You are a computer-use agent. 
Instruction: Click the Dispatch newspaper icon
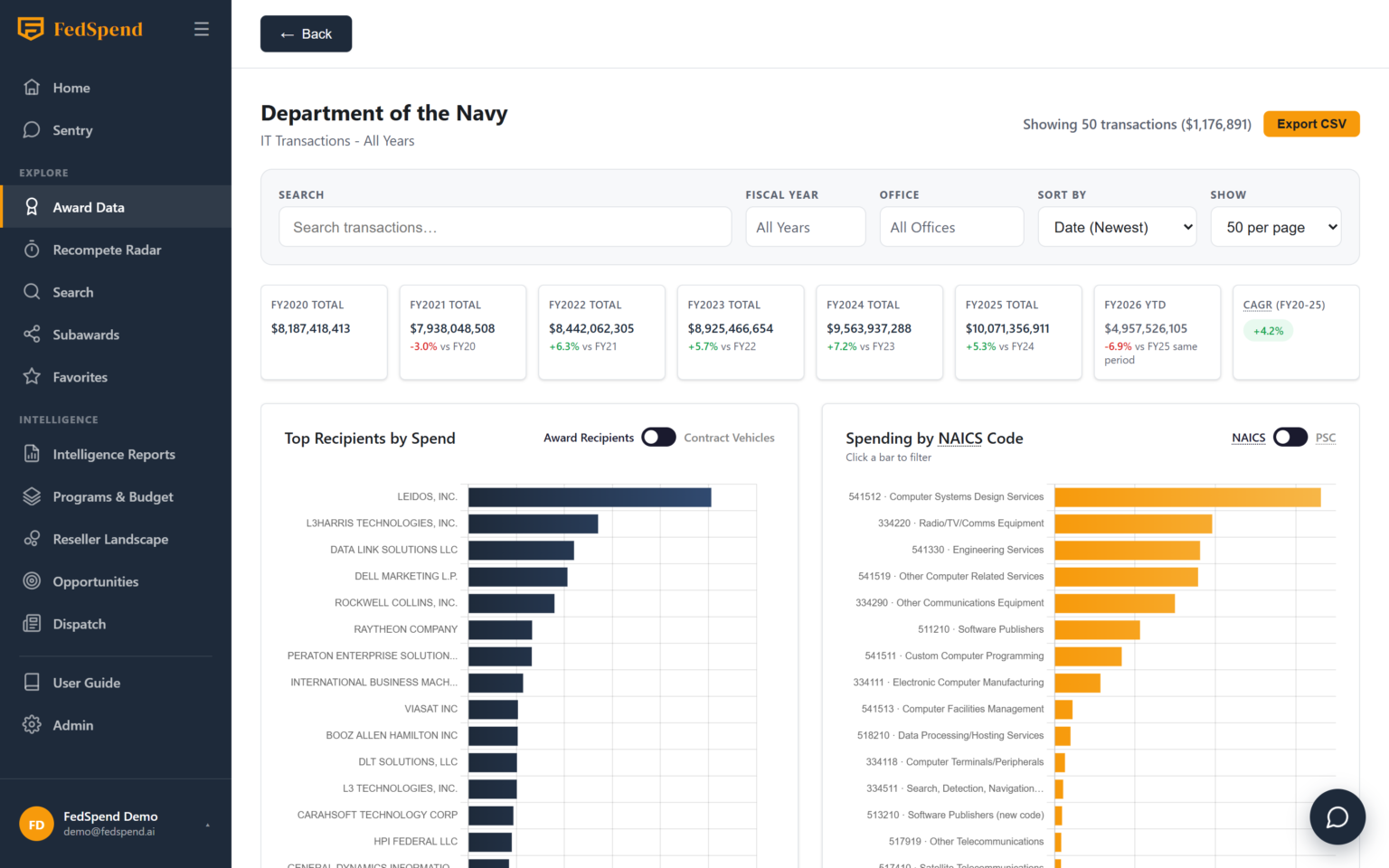click(x=32, y=624)
